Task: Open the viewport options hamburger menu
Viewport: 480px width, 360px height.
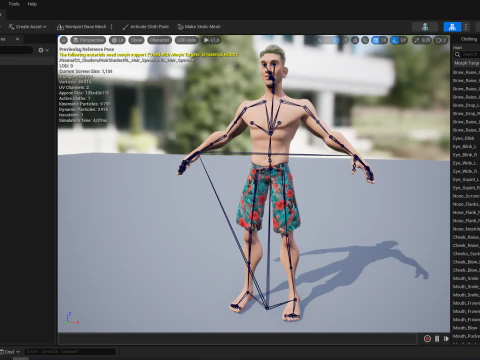Action: click(x=64, y=40)
